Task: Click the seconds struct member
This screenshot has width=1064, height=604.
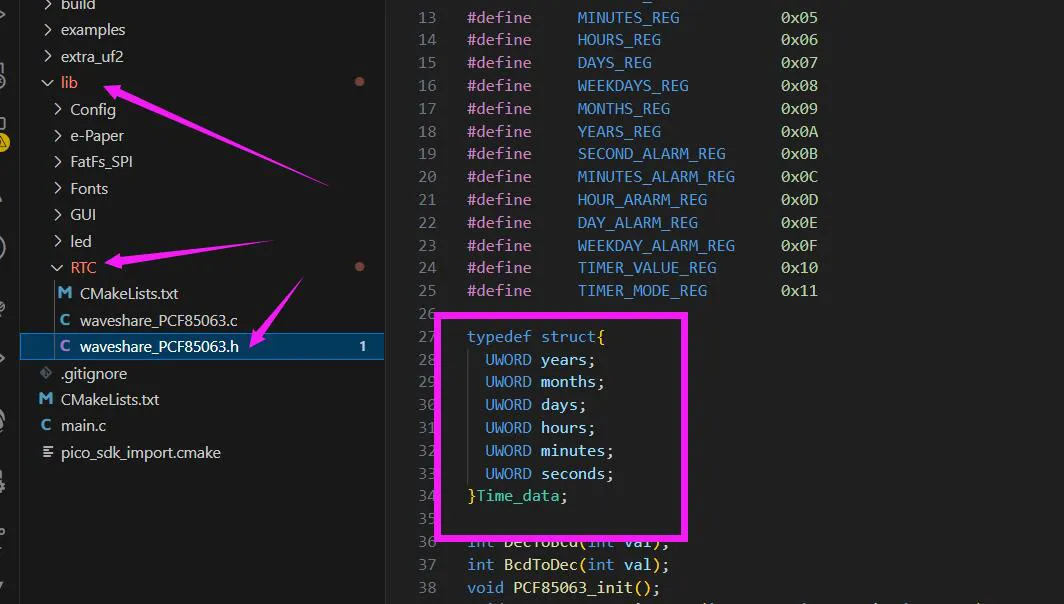Action: [x=573, y=474]
